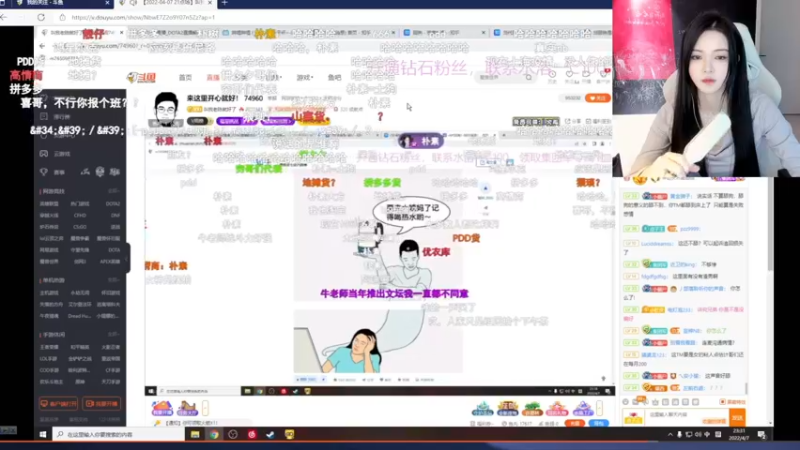Go back in the inner browser
The width and height of the screenshot is (800, 450).
tap(42, 46)
